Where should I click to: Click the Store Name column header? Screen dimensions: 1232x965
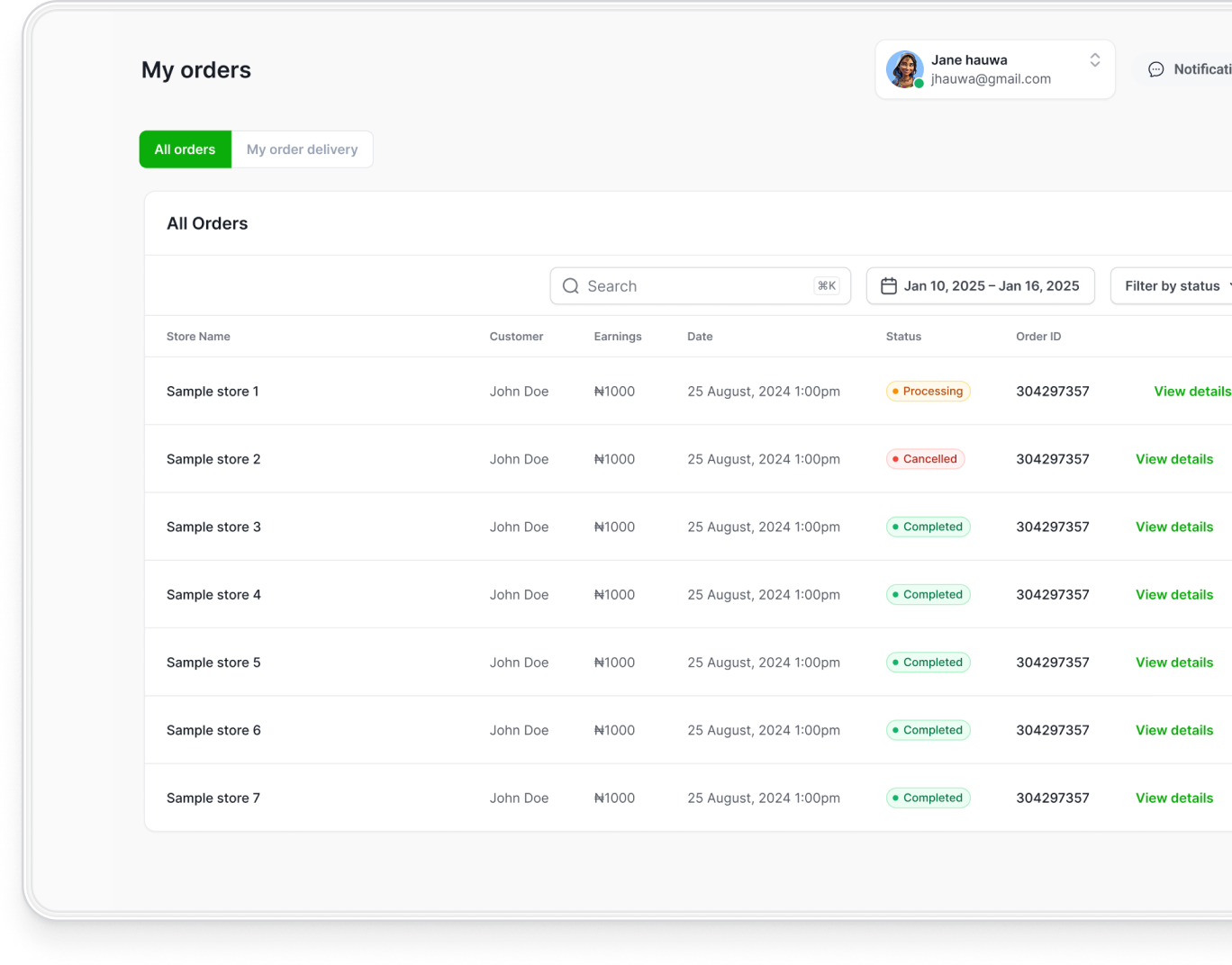point(198,337)
